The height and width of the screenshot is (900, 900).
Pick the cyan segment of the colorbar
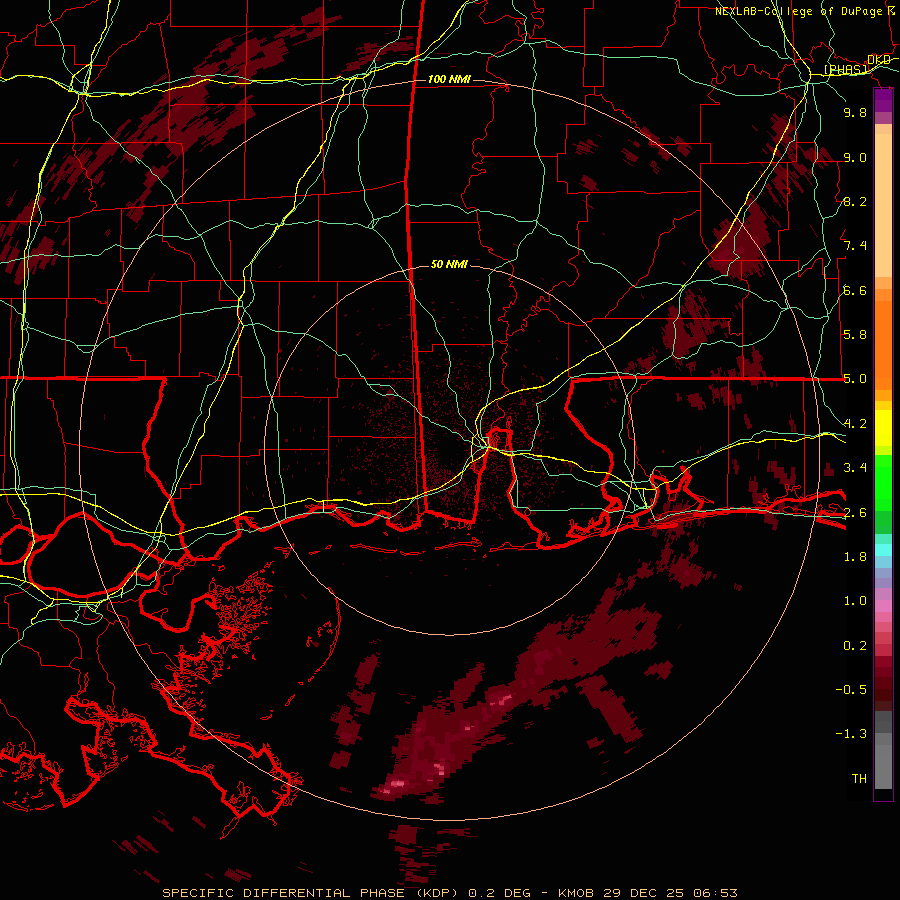click(883, 549)
